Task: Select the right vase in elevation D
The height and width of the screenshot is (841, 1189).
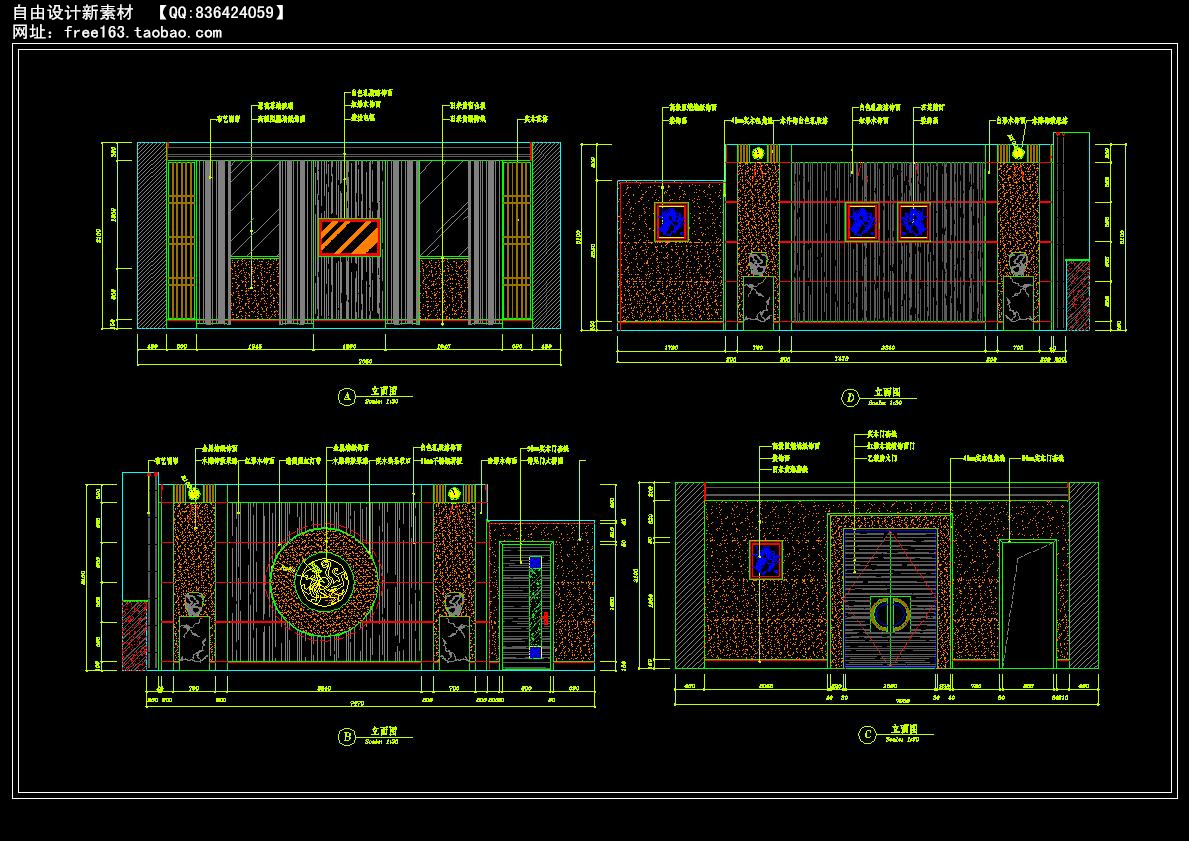Action: pyautogui.click(x=1018, y=264)
